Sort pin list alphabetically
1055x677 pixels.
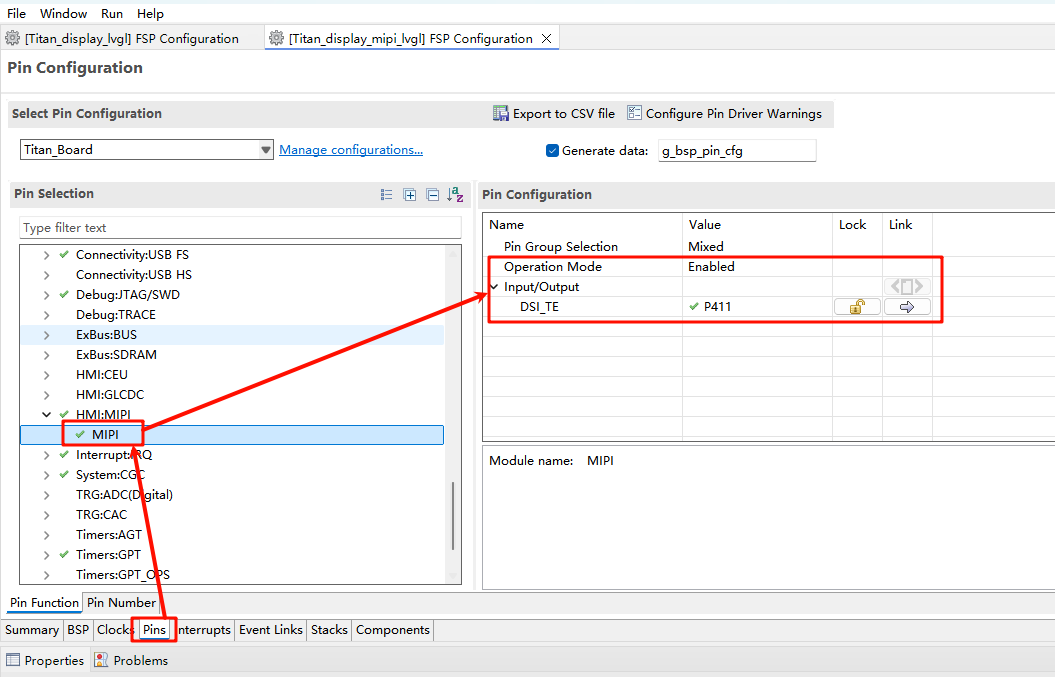tap(455, 195)
